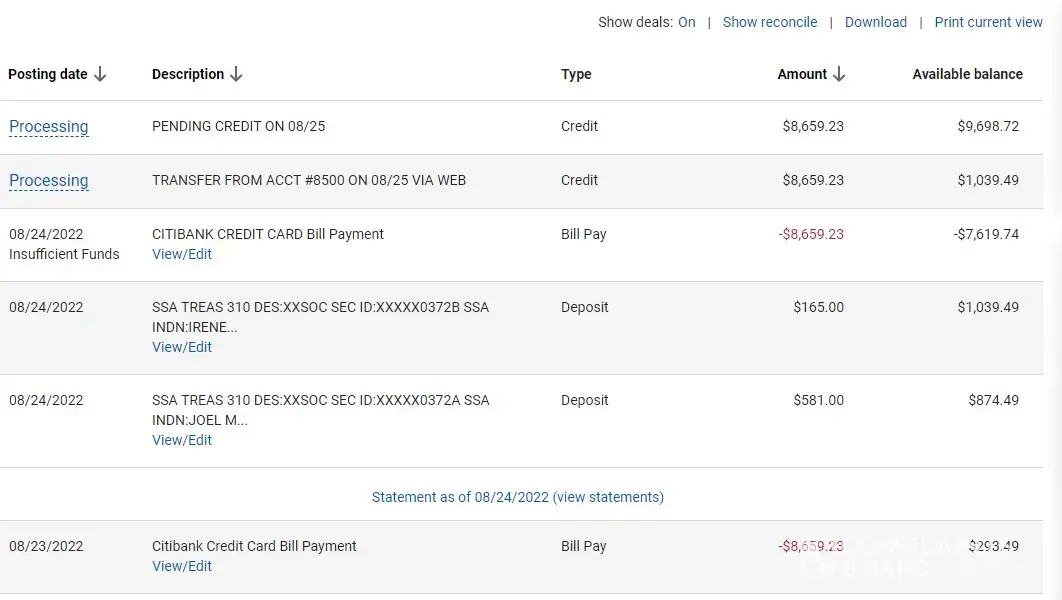This screenshot has width=1062, height=600.
Task: Open Show reconcile view
Action: pos(769,22)
